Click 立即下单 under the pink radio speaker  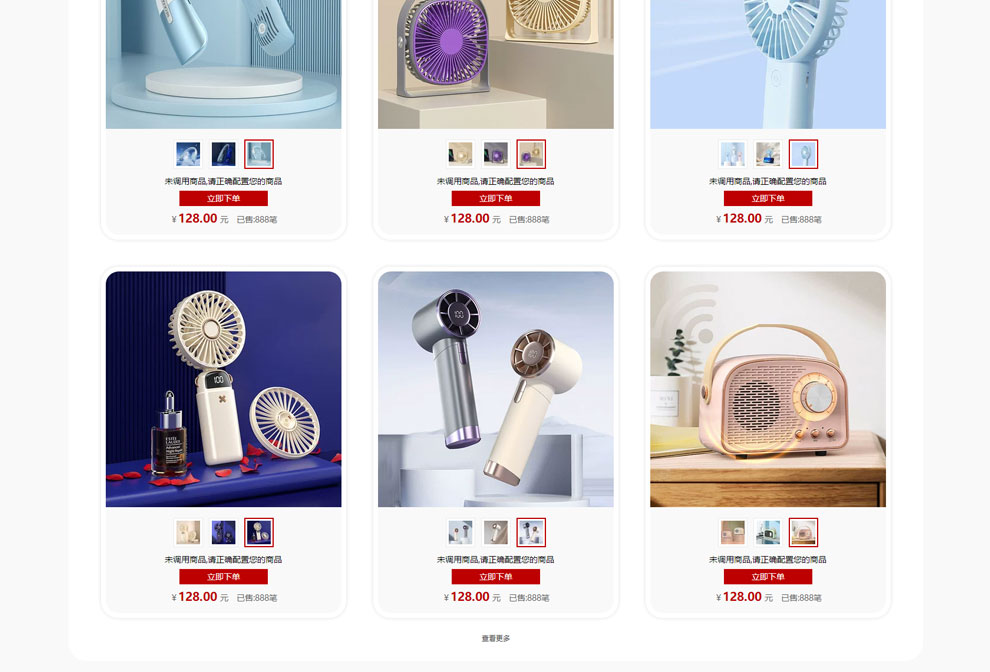768,577
